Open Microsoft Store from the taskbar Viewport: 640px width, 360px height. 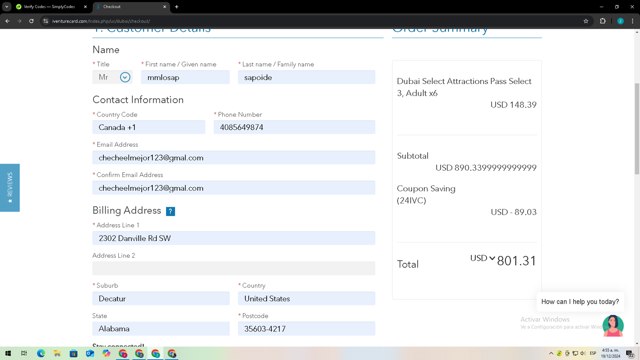73,353
